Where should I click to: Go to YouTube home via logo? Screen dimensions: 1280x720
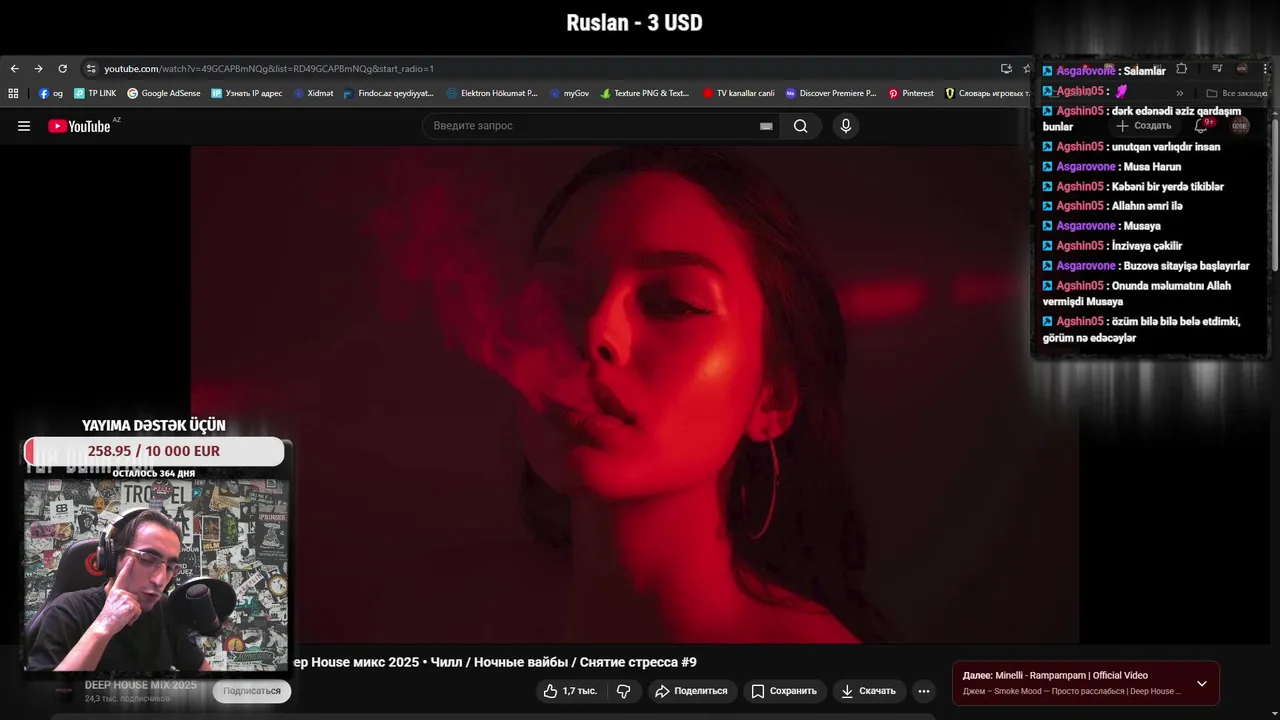[80, 126]
